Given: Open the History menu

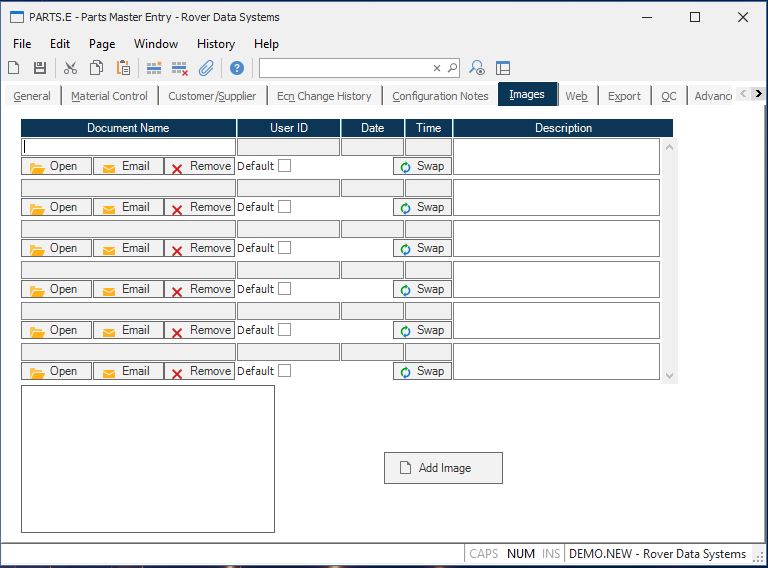Looking at the screenshot, I should (x=215, y=44).
